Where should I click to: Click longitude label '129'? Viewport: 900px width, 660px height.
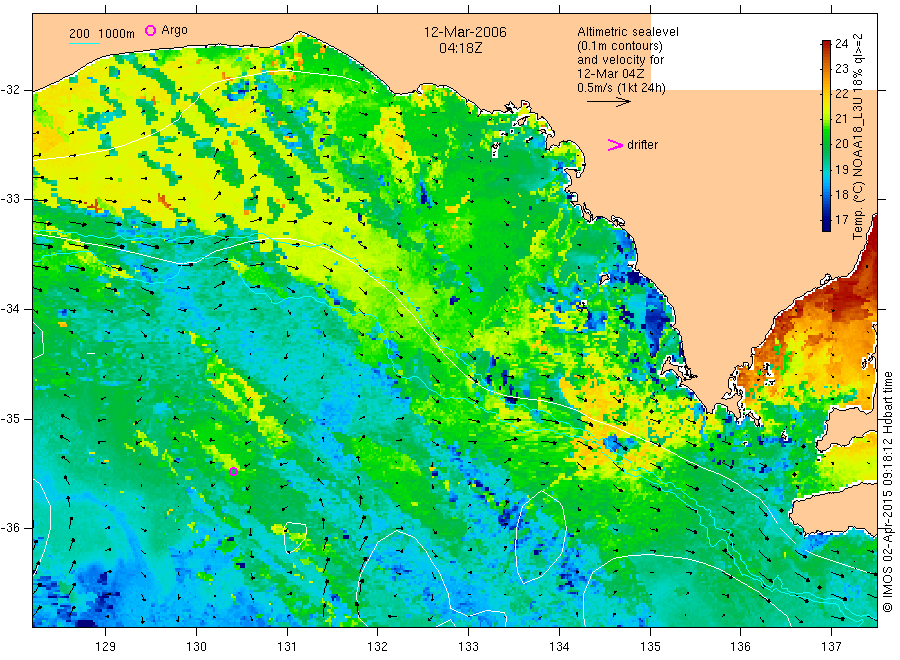point(106,647)
